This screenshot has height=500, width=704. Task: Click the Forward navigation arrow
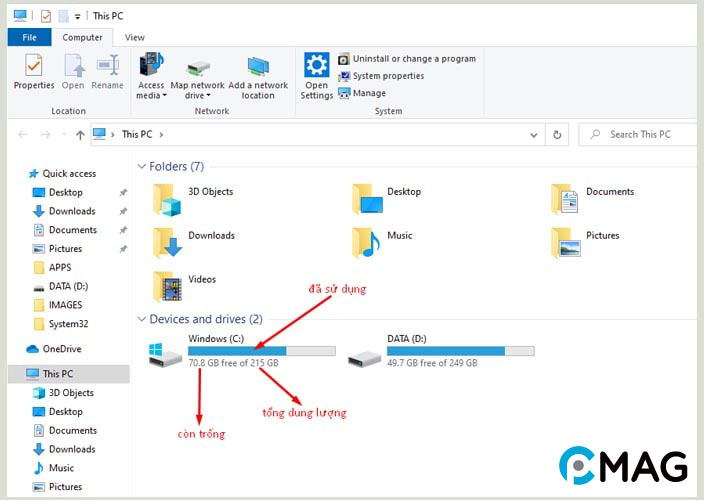point(45,134)
